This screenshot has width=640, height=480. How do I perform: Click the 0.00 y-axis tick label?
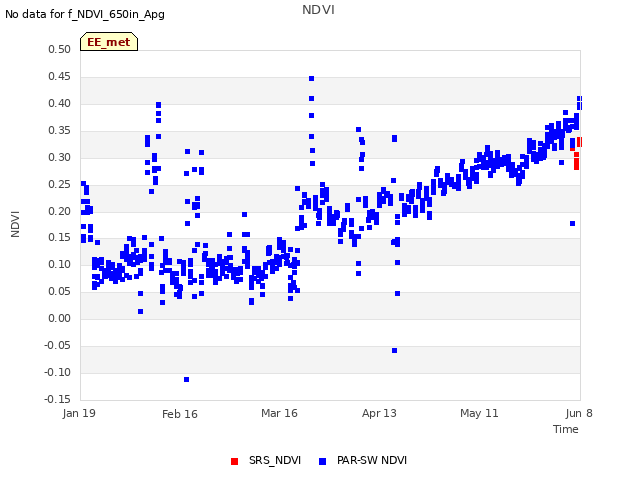[x=59, y=318]
